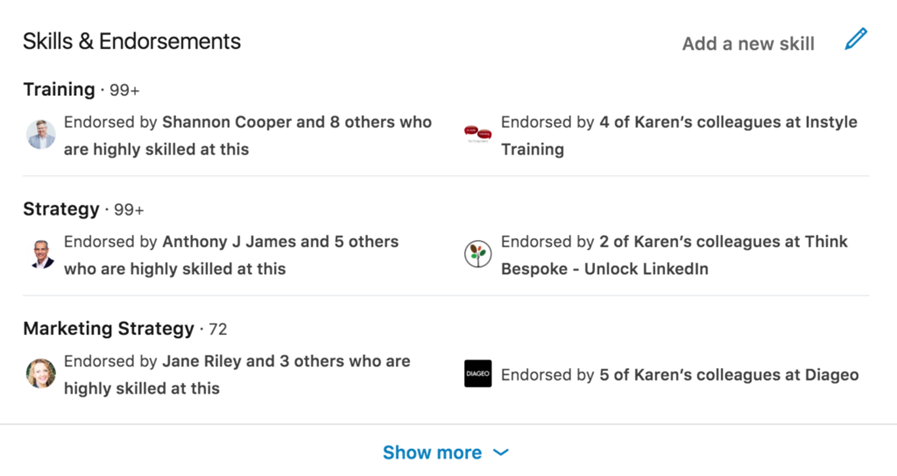Click the Skills & Endorsements section title
897x476 pixels.
pos(132,41)
